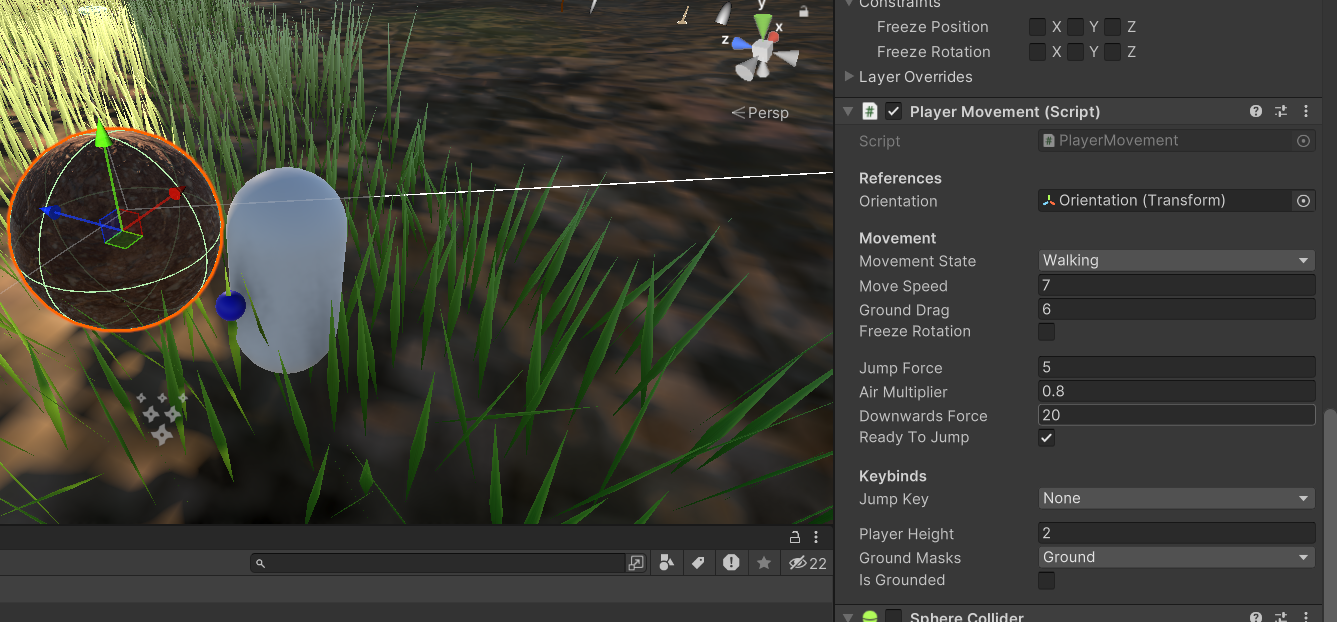Toggle hidden packages visibility showing 22
The image size is (1337, 622).
click(x=807, y=563)
